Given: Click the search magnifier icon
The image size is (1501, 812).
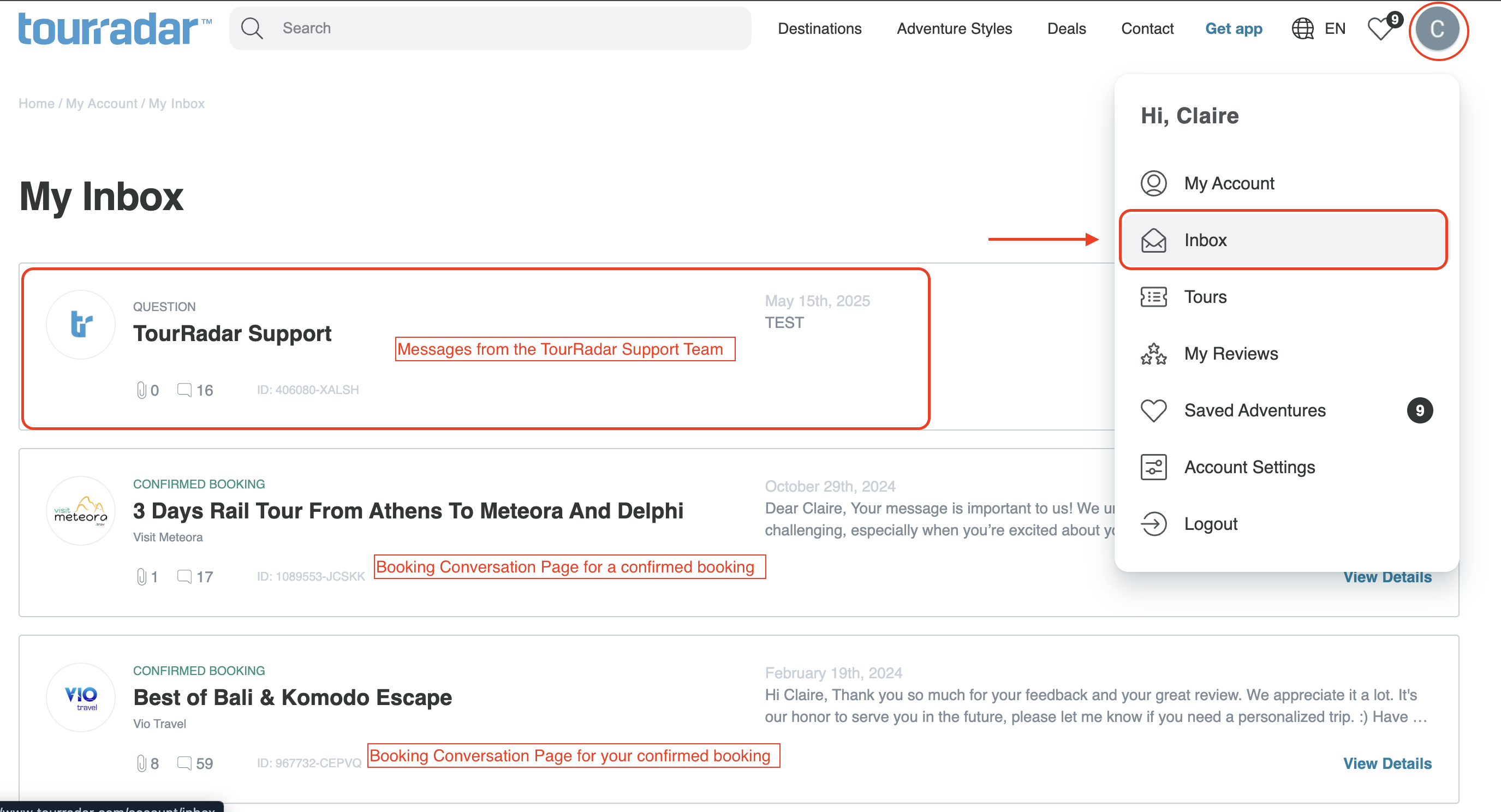Looking at the screenshot, I should pyautogui.click(x=252, y=28).
